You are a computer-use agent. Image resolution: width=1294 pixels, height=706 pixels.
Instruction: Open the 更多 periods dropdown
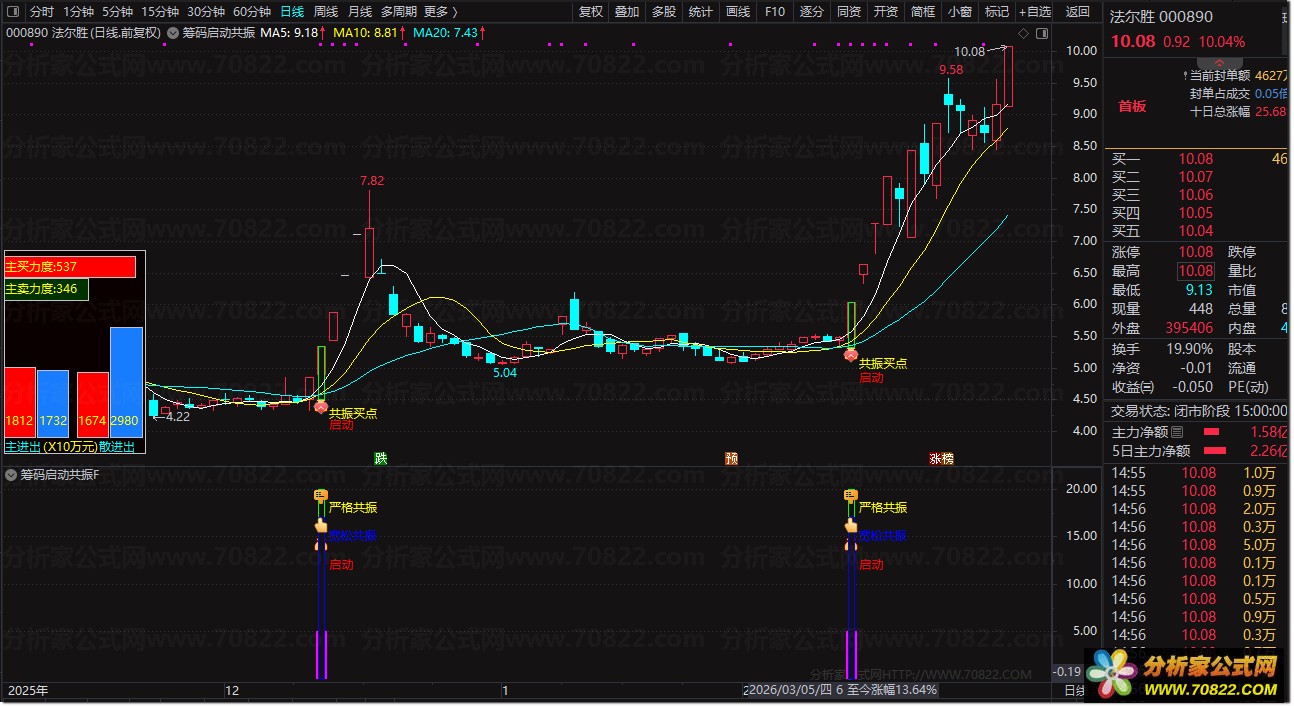[441, 12]
